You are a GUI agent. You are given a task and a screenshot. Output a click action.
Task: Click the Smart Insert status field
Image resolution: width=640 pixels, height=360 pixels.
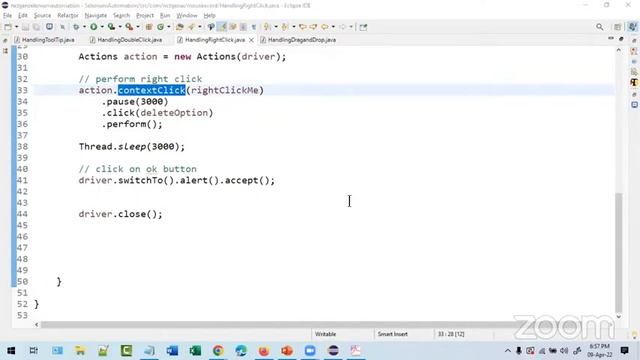click(393, 334)
